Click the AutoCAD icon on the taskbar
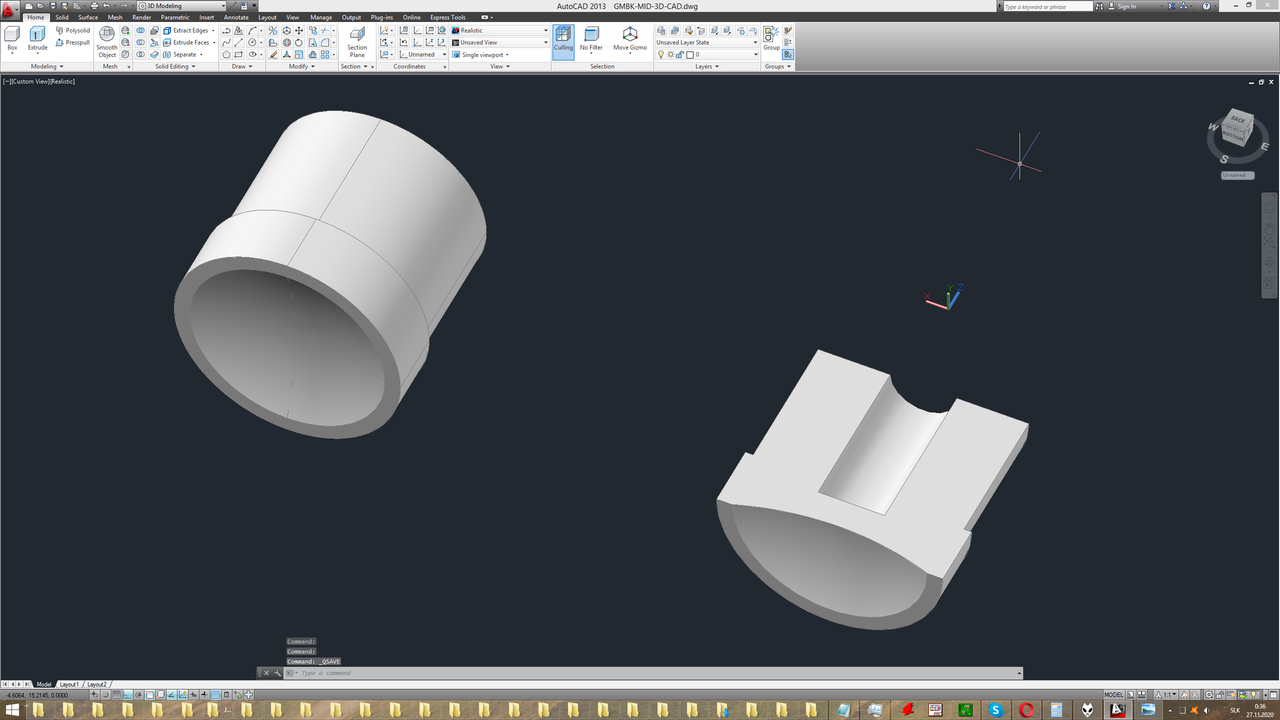 1118,710
